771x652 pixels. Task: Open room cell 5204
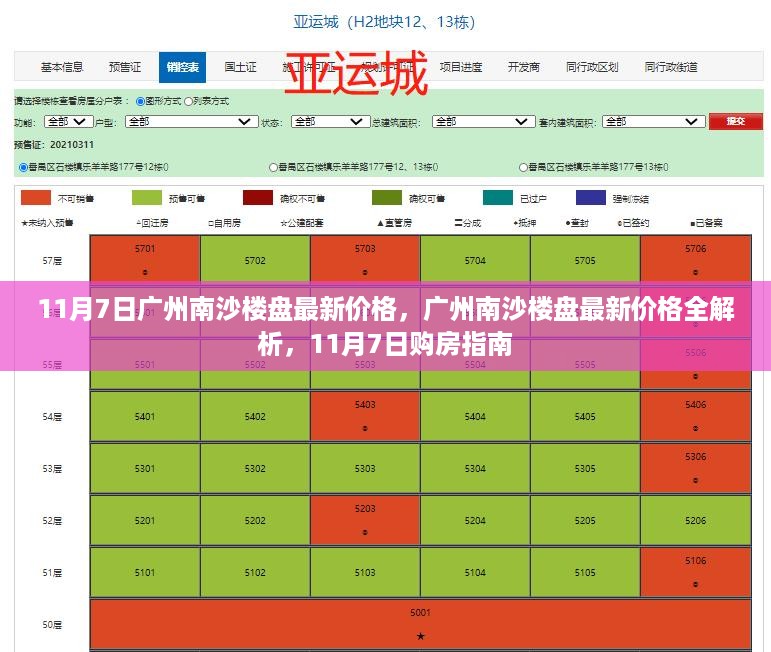pyautogui.click(x=475, y=520)
